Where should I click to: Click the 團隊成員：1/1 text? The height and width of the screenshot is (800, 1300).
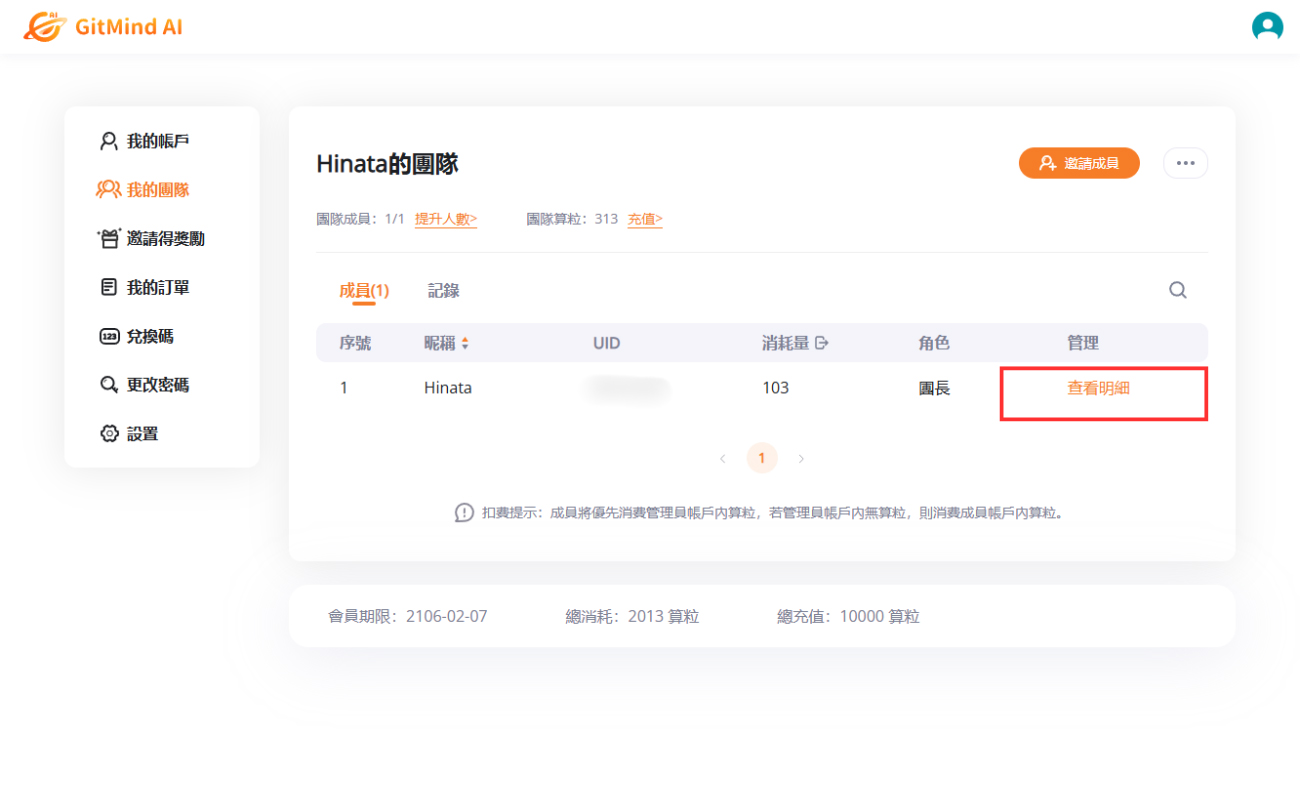click(360, 219)
